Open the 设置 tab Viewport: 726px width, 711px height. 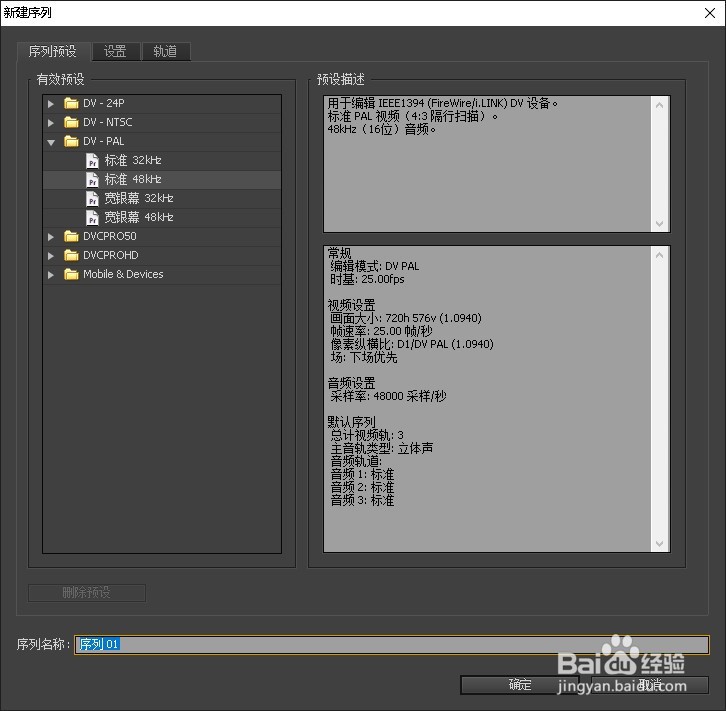tap(115, 51)
